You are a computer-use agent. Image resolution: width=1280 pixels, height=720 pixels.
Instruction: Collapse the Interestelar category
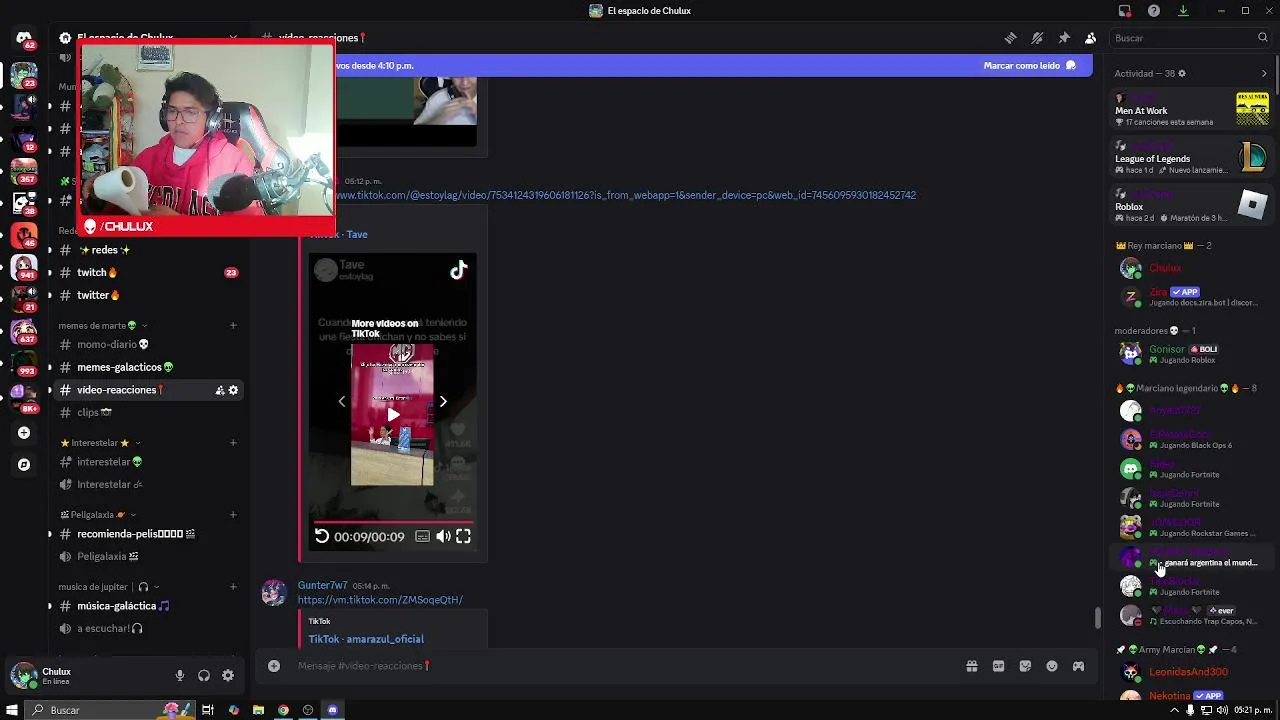tap(100, 443)
